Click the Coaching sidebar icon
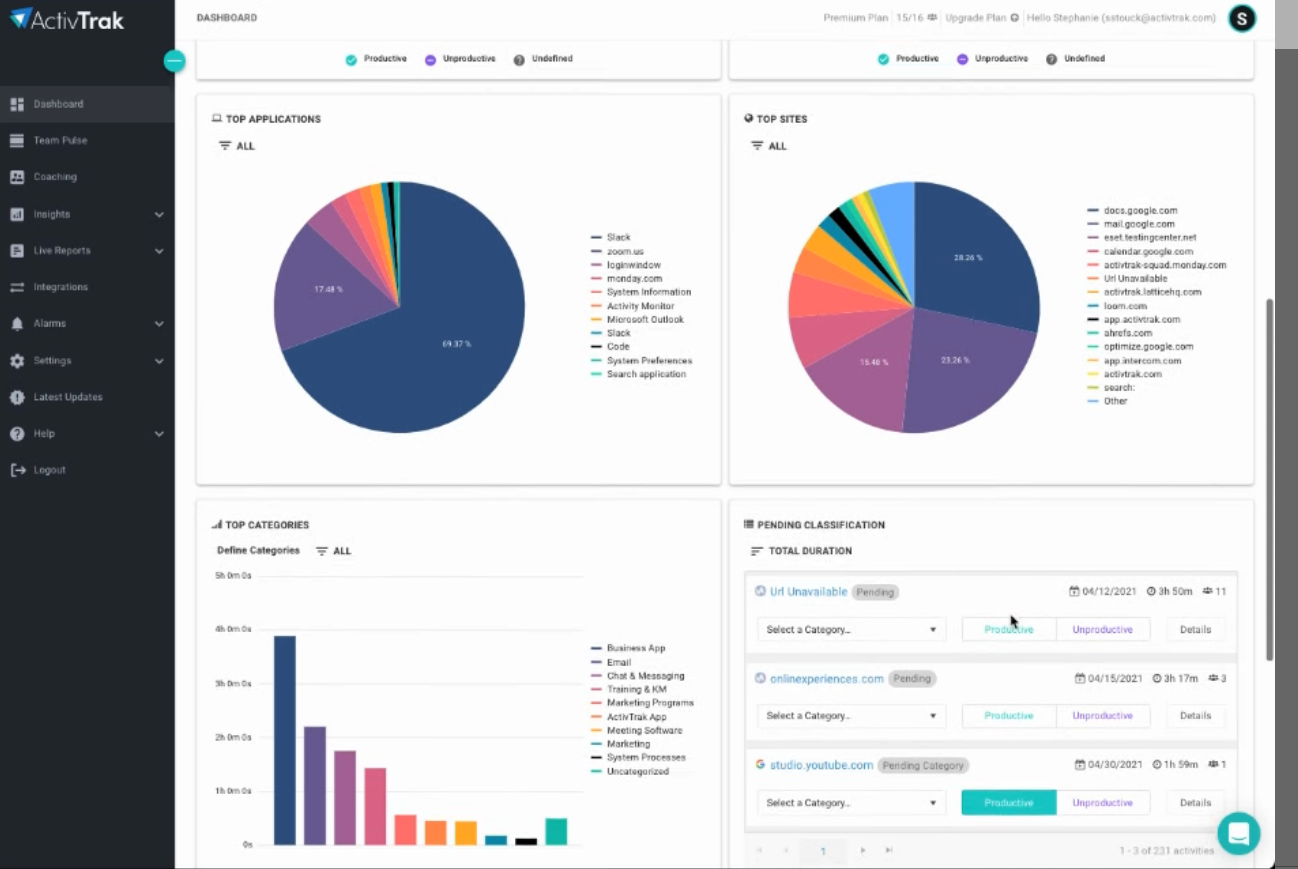Image resolution: width=1298 pixels, height=869 pixels. (x=17, y=177)
